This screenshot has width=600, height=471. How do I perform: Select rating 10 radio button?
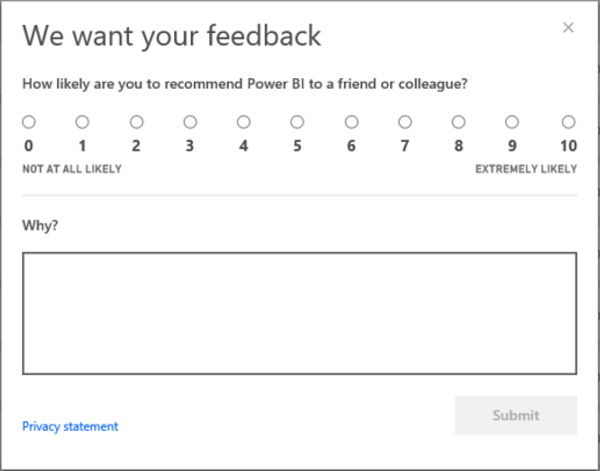[x=568, y=122]
